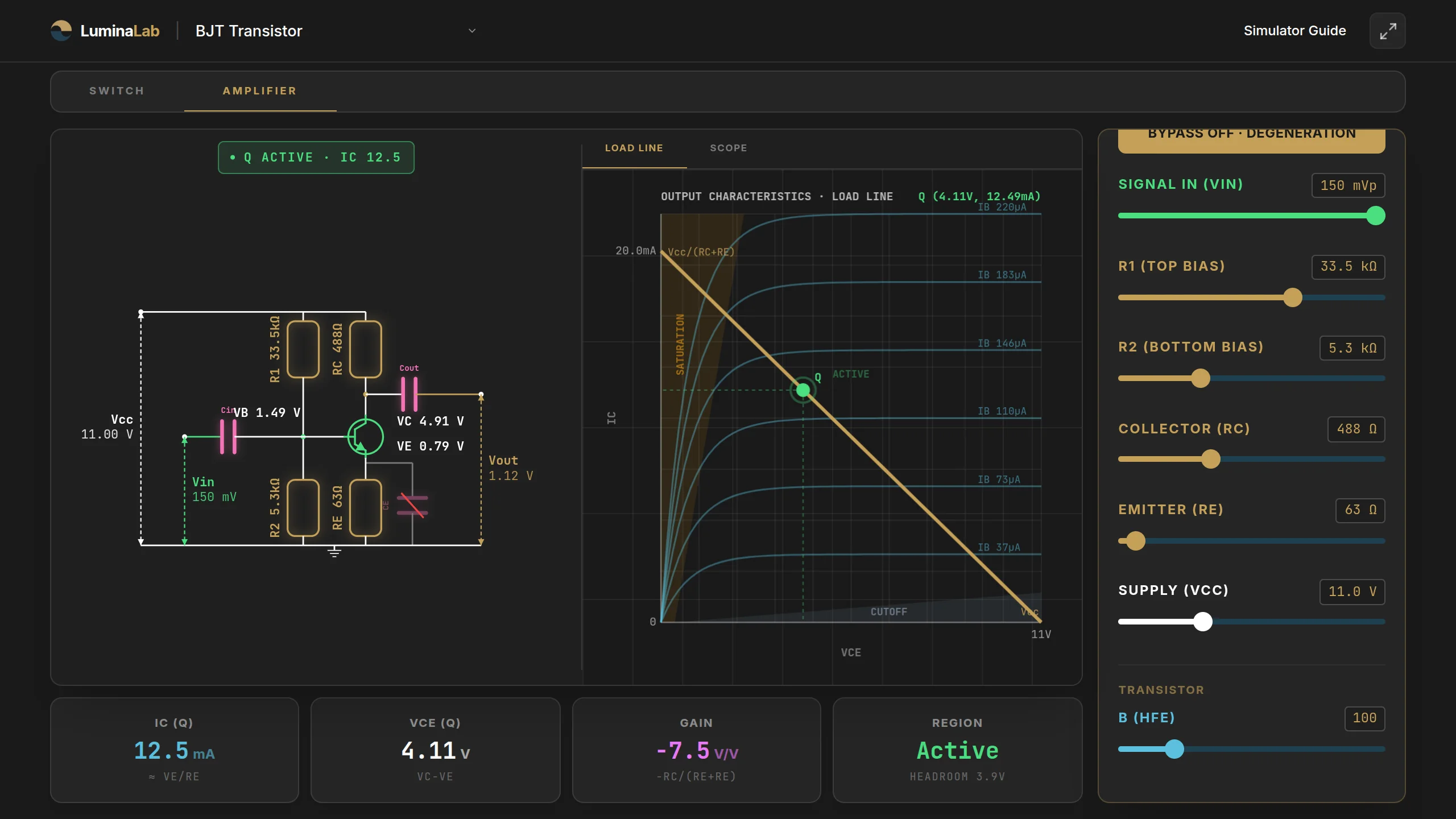Click the R2 5.3kΩ resistor symbol
The height and width of the screenshot is (819, 1456).
click(x=303, y=508)
